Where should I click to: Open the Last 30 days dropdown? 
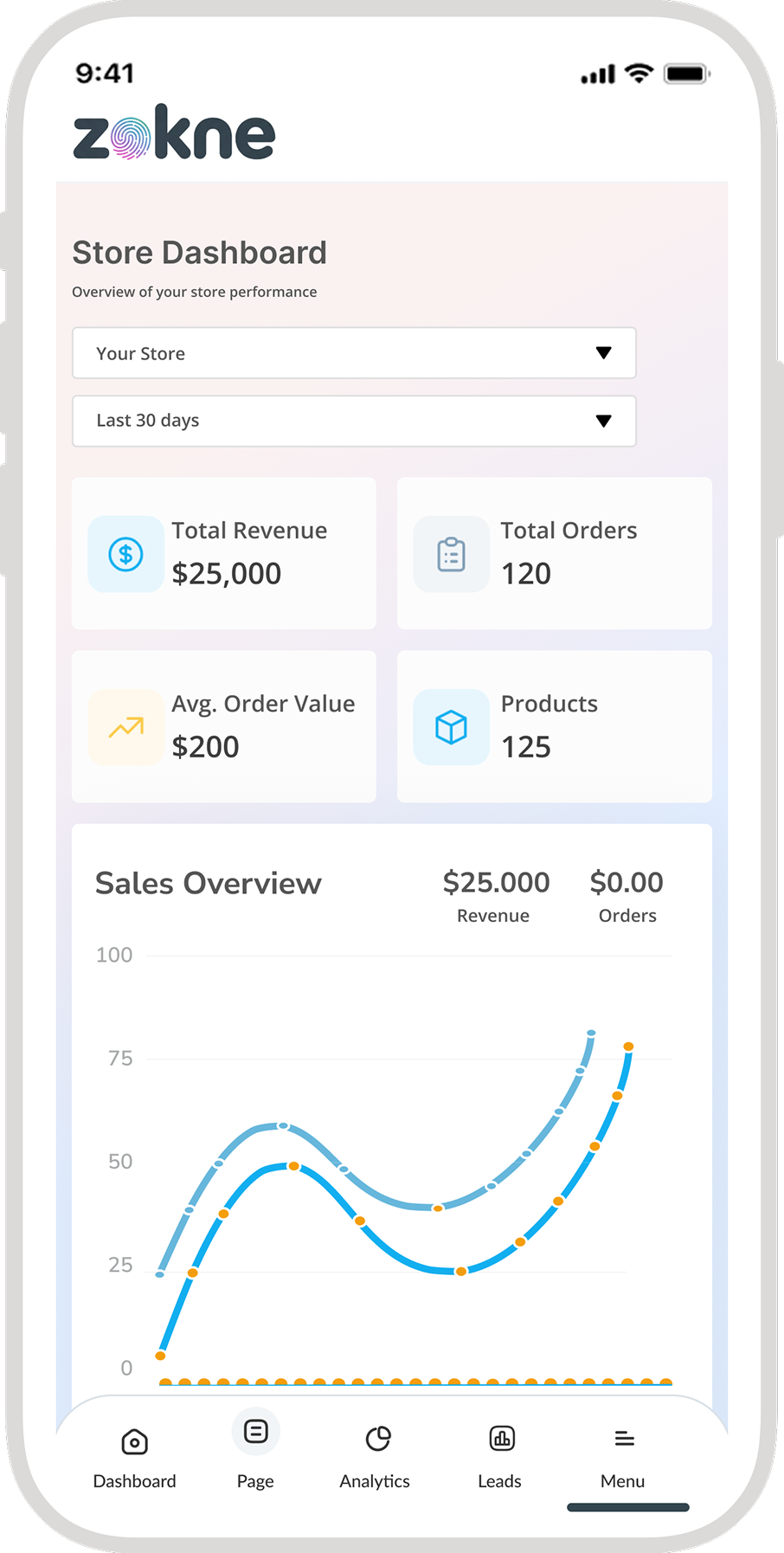[x=354, y=422]
